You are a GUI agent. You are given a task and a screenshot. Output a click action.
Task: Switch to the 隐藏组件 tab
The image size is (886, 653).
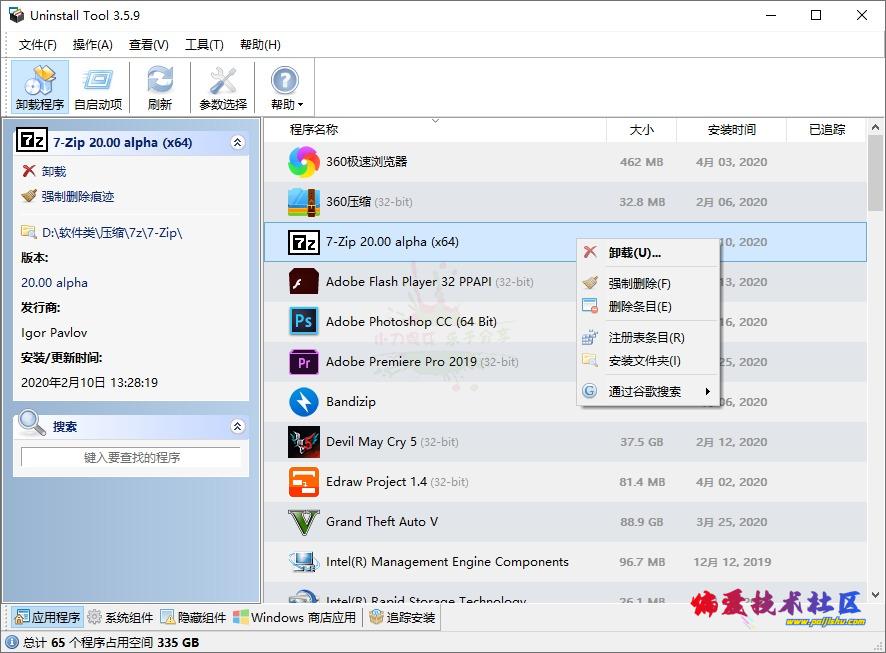pyautogui.click(x=194, y=617)
